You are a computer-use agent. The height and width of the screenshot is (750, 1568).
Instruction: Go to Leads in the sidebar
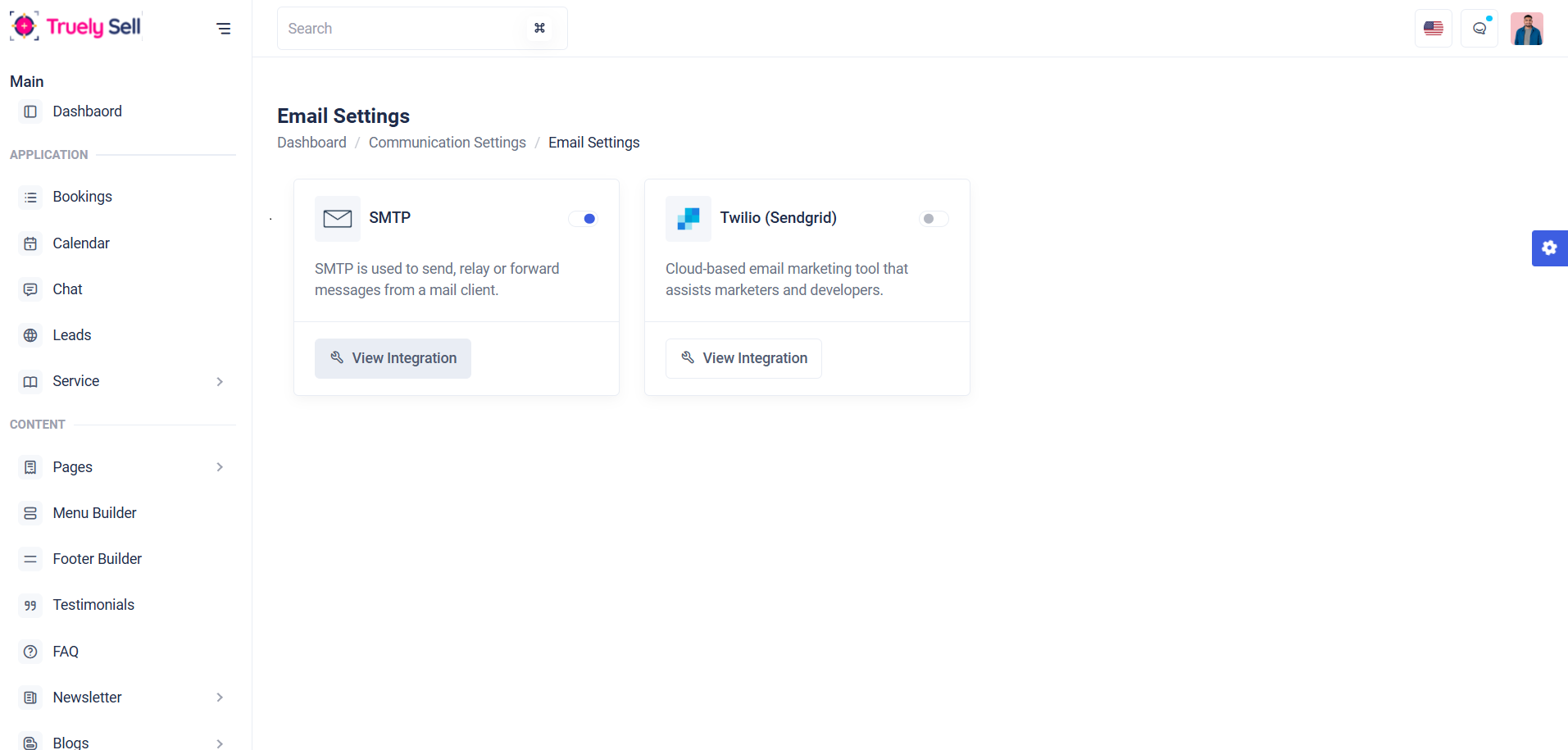72,335
